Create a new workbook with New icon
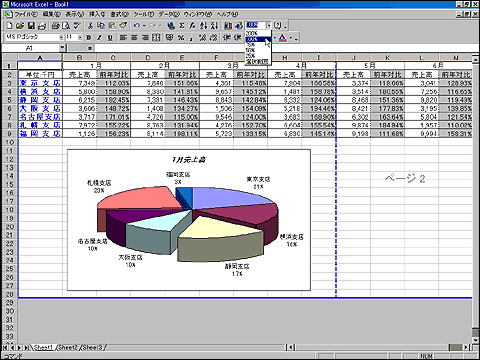 point(10,26)
